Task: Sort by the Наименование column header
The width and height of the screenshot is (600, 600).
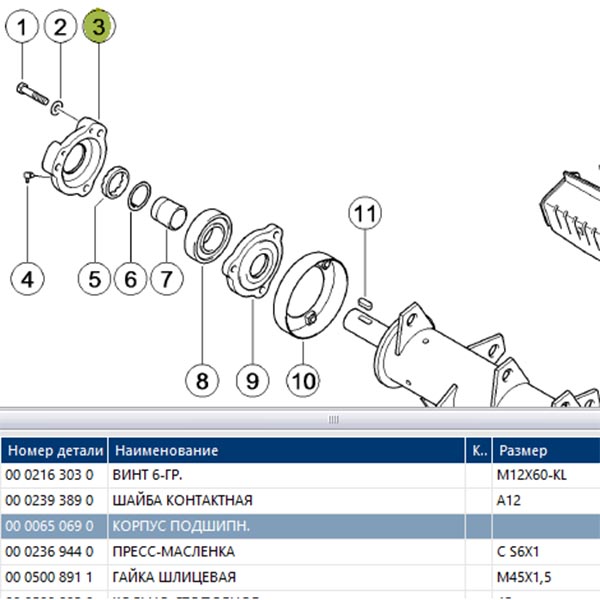Action: tap(287, 450)
